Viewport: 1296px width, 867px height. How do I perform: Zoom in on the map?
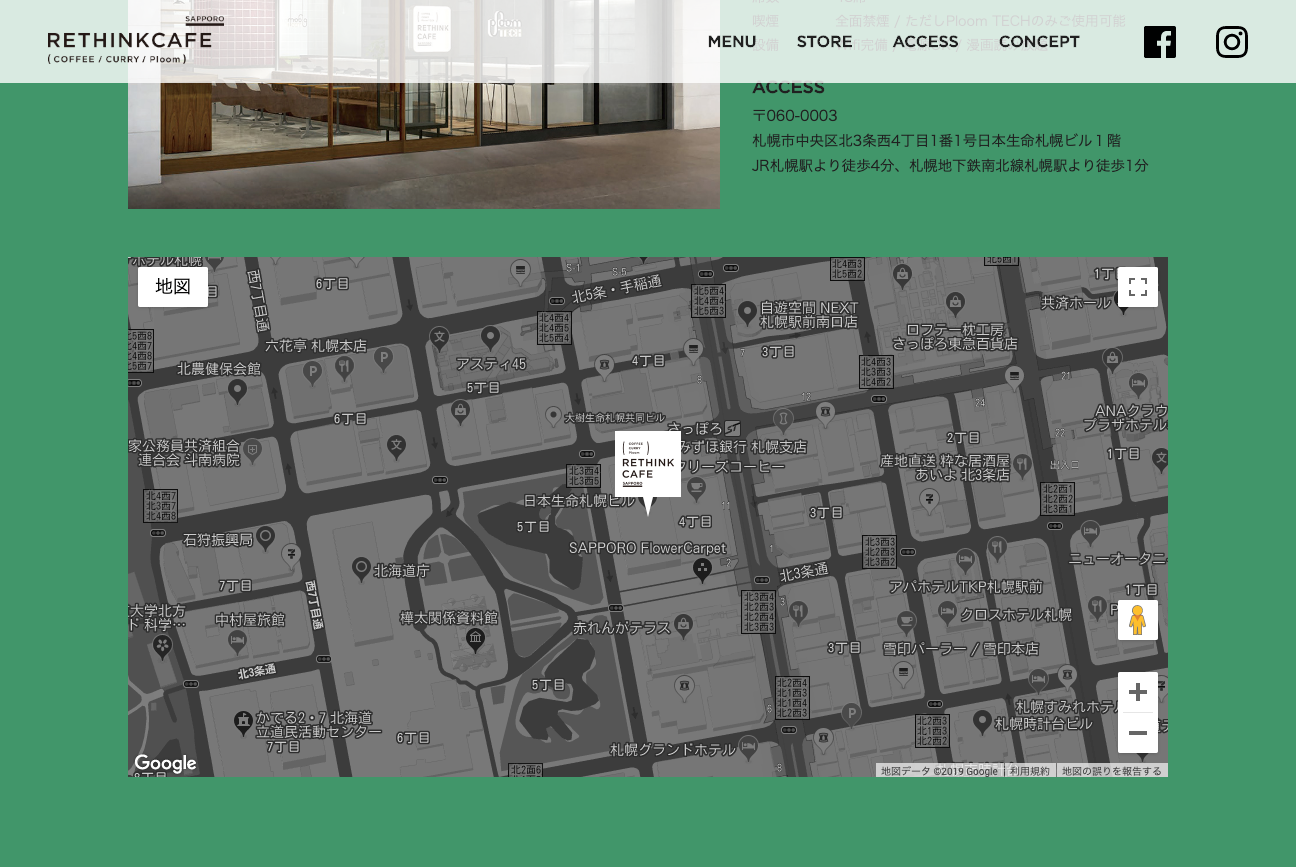1138,692
